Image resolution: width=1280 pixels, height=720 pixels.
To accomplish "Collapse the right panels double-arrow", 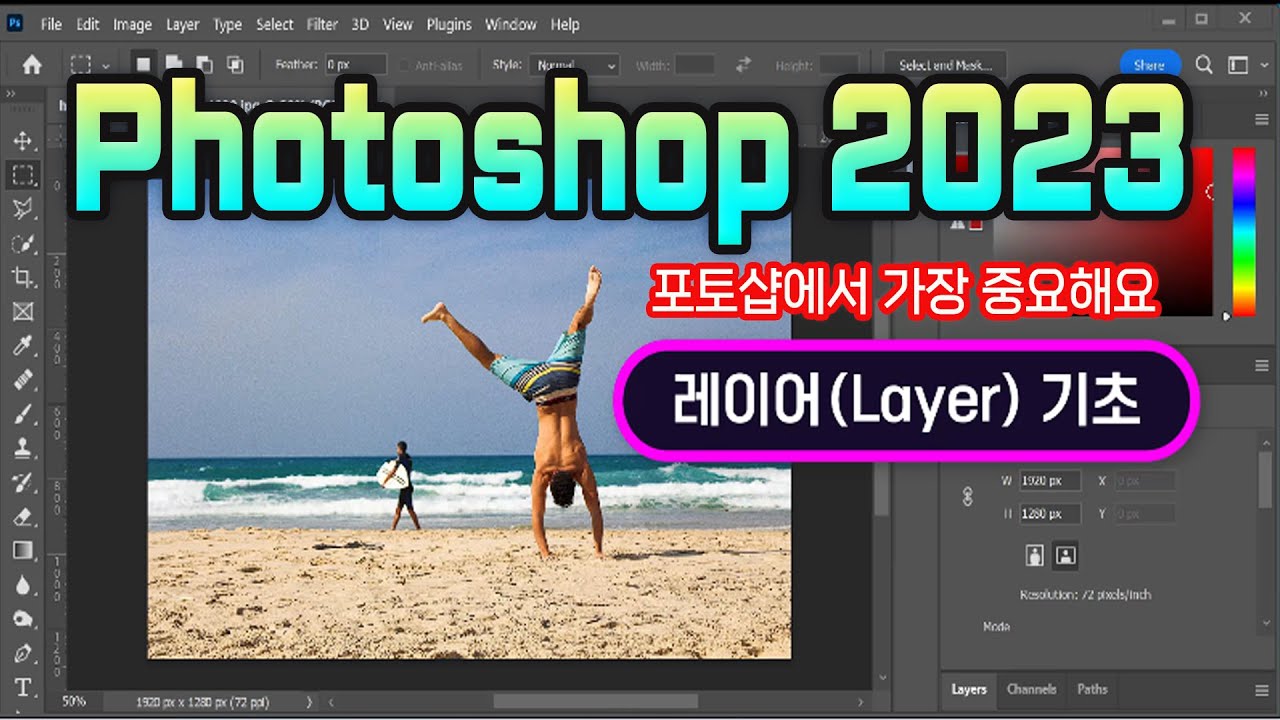I will pos(1264,93).
